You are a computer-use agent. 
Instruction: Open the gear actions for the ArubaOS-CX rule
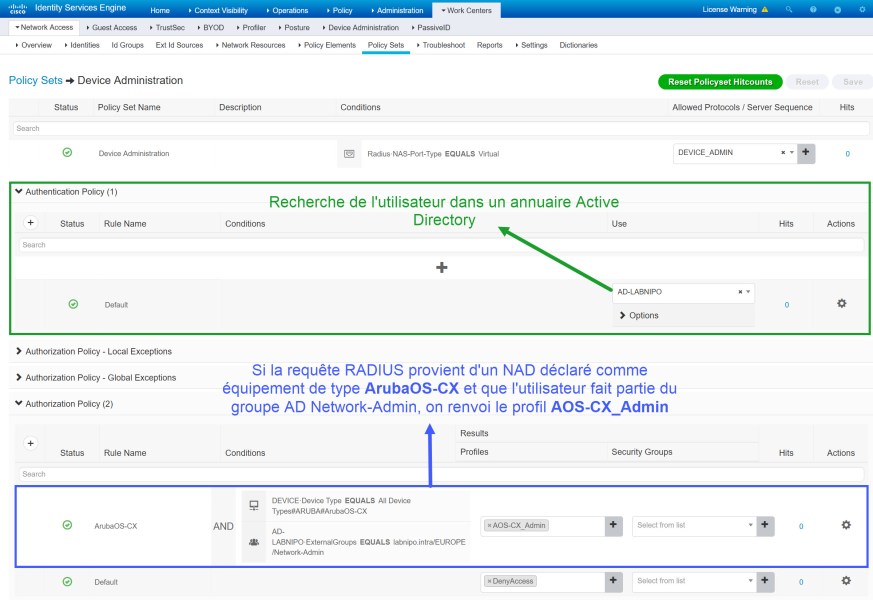click(846, 524)
